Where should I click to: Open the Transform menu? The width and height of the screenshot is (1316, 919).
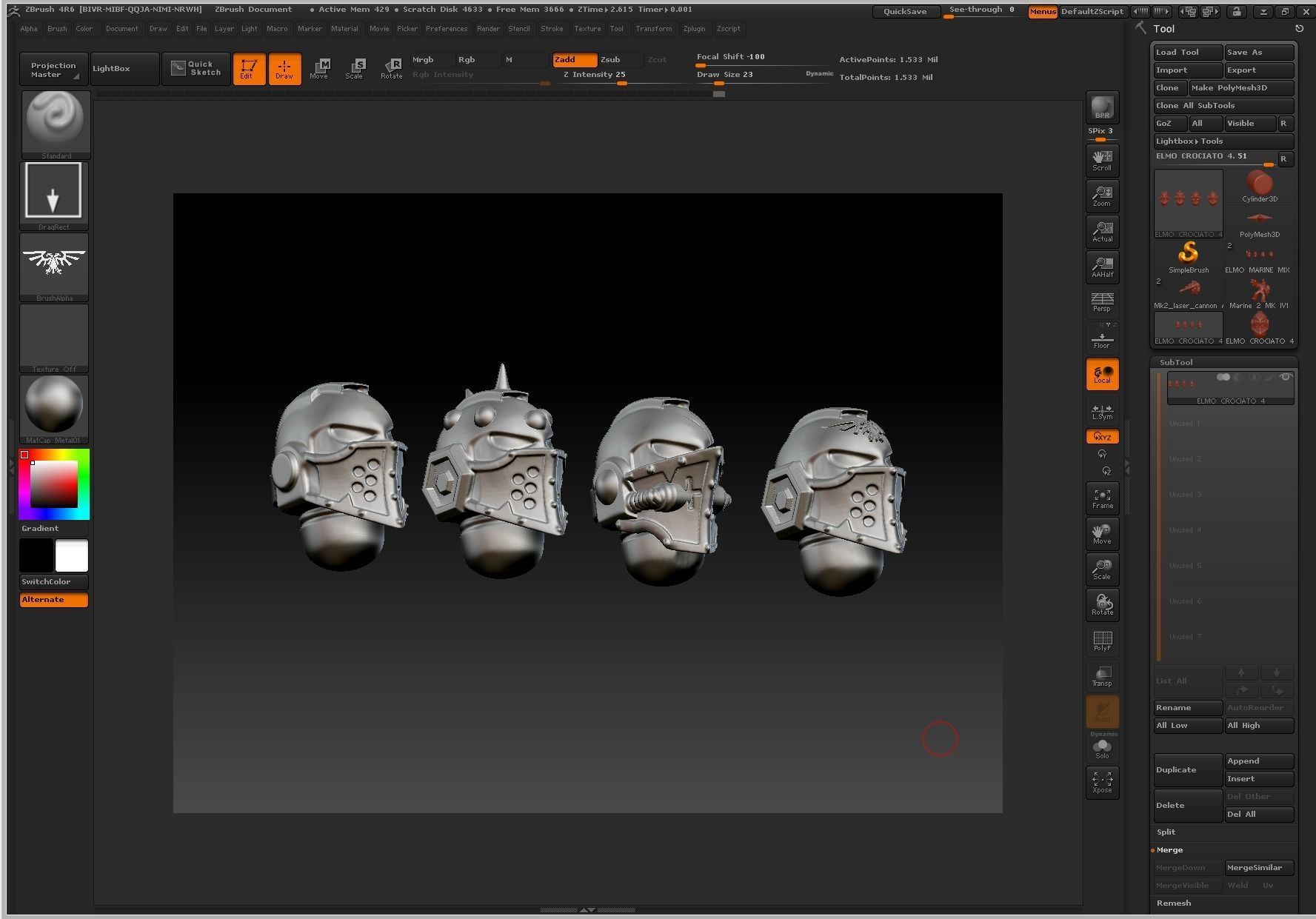[653, 29]
